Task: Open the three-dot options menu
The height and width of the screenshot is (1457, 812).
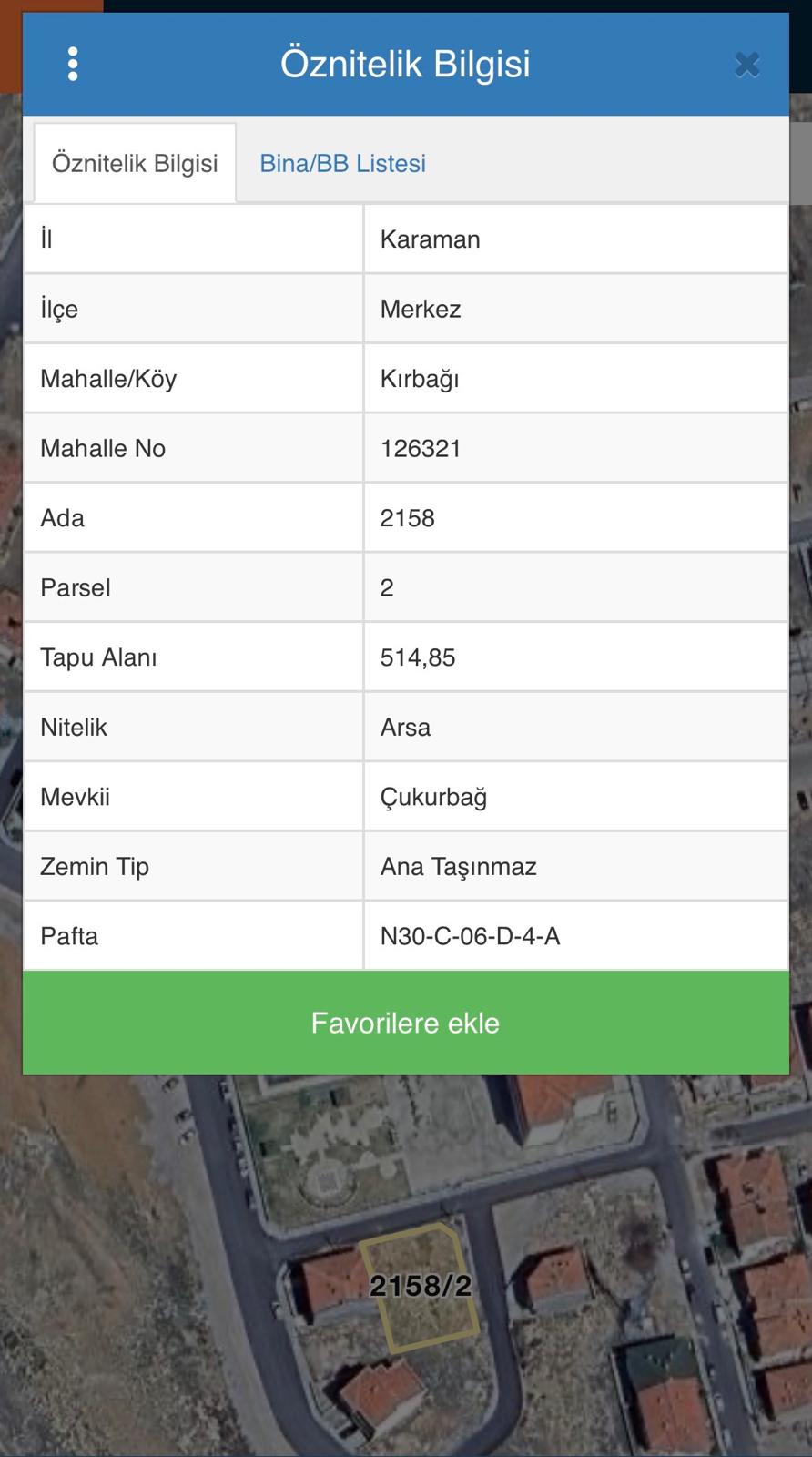Action: click(73, 65)
